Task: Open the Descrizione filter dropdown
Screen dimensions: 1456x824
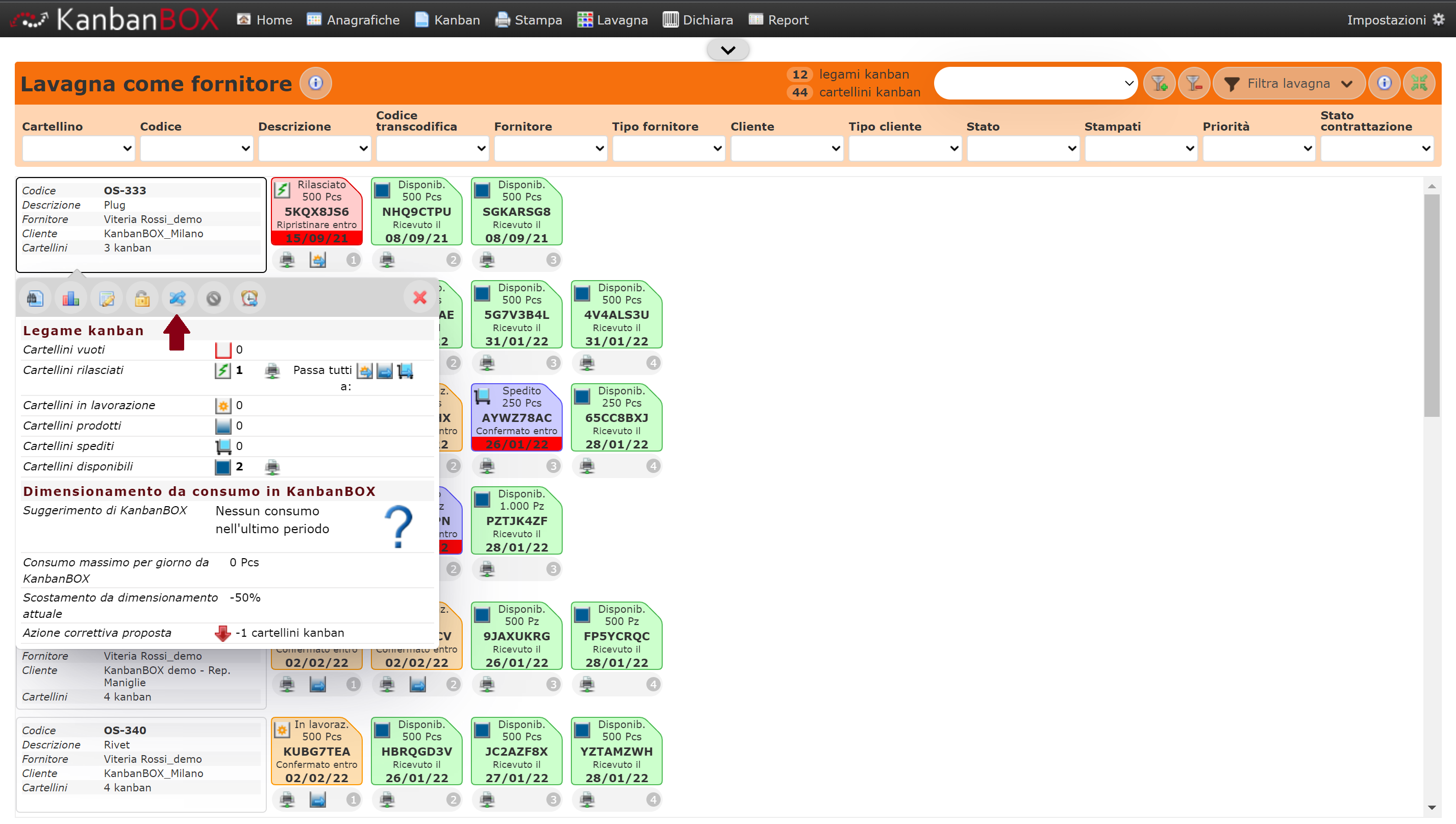Action: 315,148
